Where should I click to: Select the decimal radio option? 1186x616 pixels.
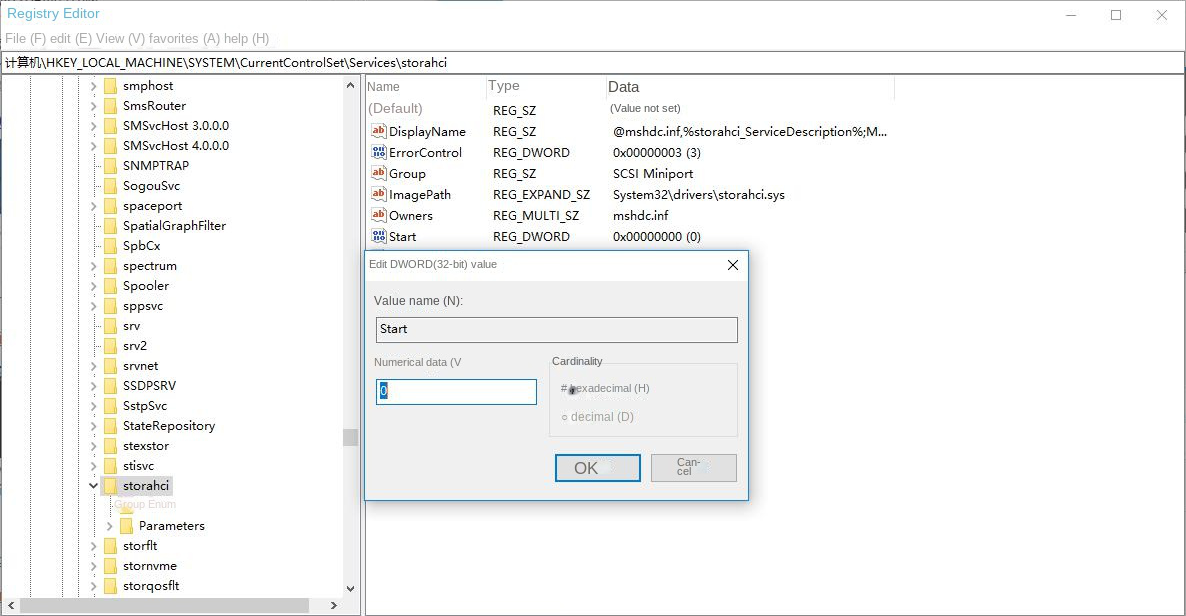[565, 417]
